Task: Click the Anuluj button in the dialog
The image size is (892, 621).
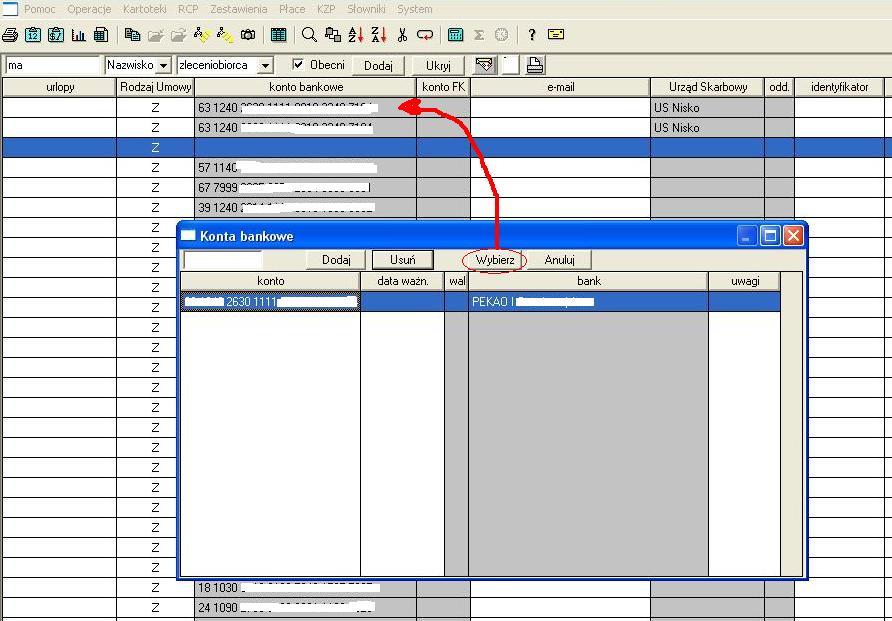Action: 559,260
